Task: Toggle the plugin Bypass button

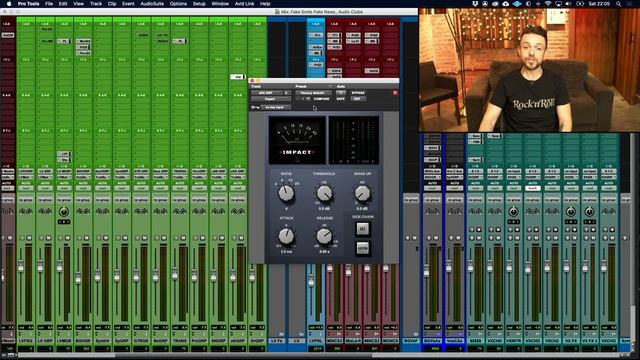Action: (x=358, y=93)
